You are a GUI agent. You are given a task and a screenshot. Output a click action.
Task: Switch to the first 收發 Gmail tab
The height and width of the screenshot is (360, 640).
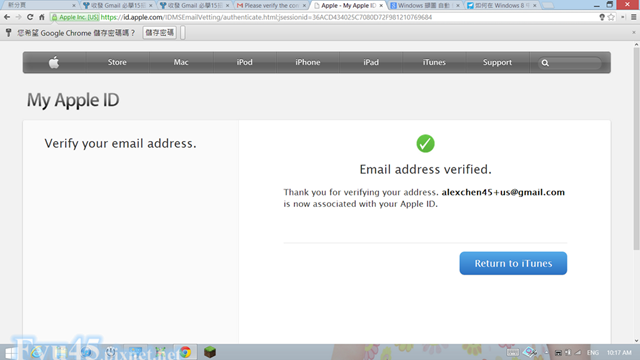click(x=118, y=5)
